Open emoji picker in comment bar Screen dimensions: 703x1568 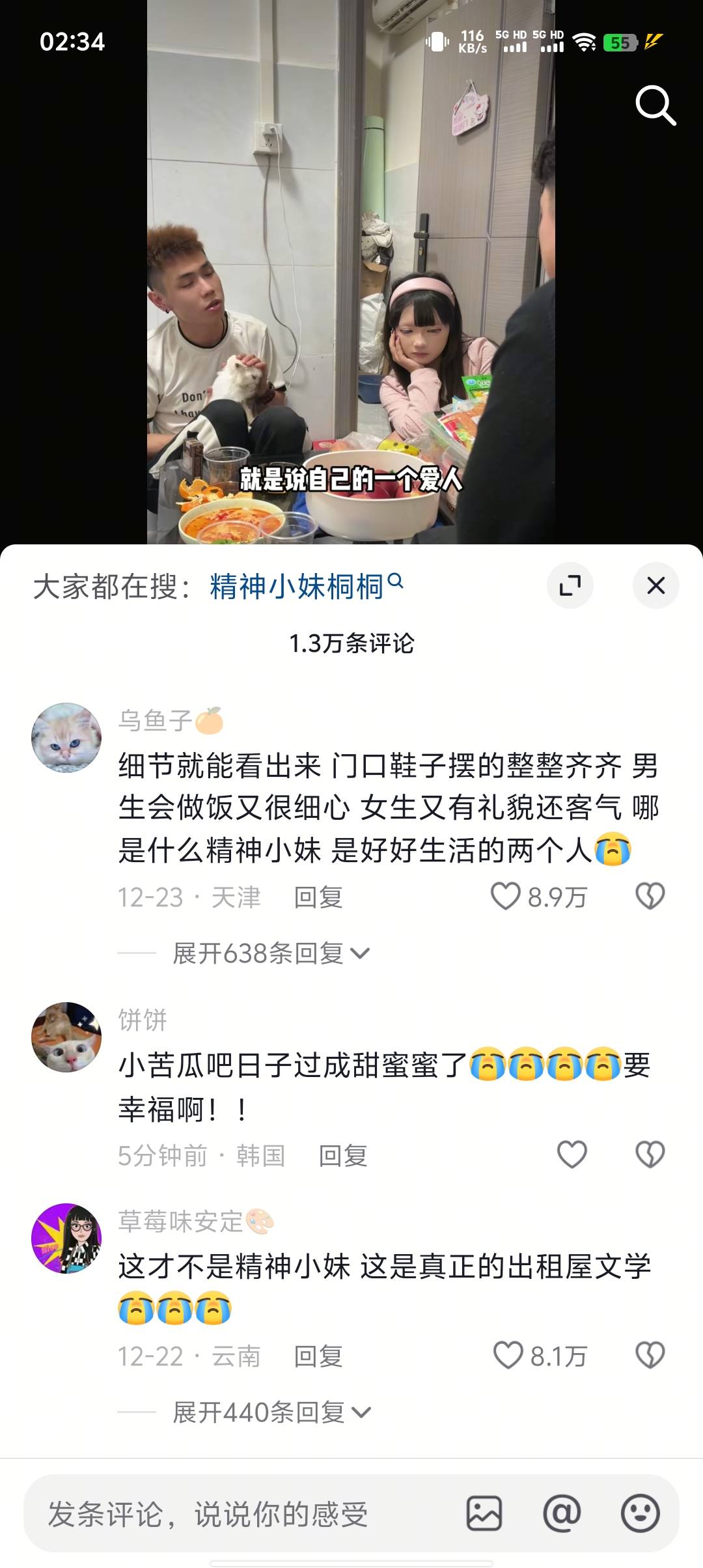pos(641,1513)
